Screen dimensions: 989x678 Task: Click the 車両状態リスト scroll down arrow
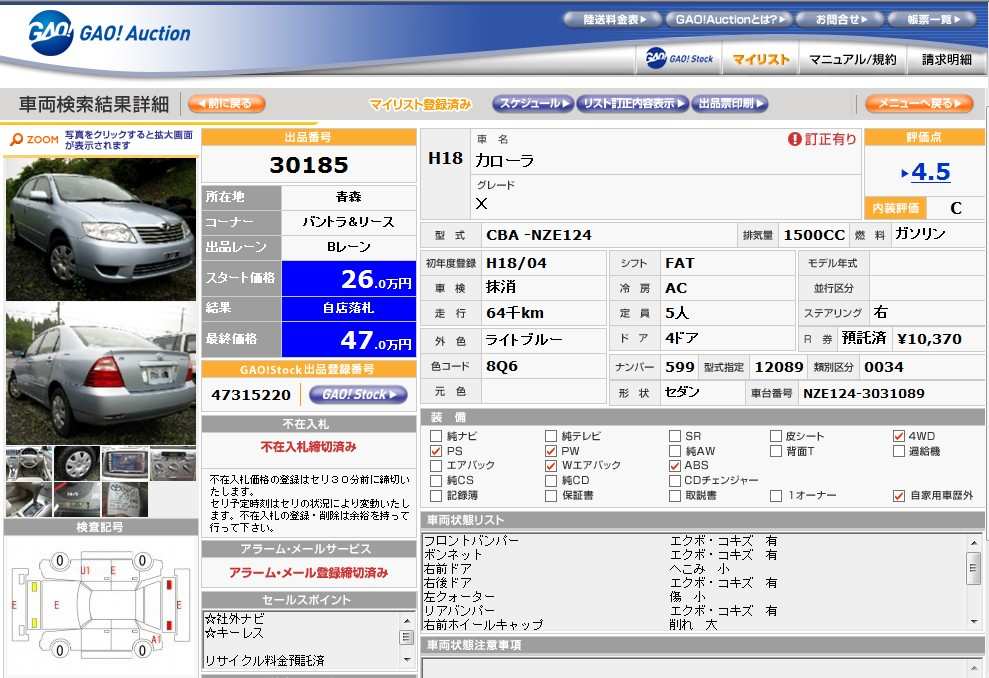[973, 622]
